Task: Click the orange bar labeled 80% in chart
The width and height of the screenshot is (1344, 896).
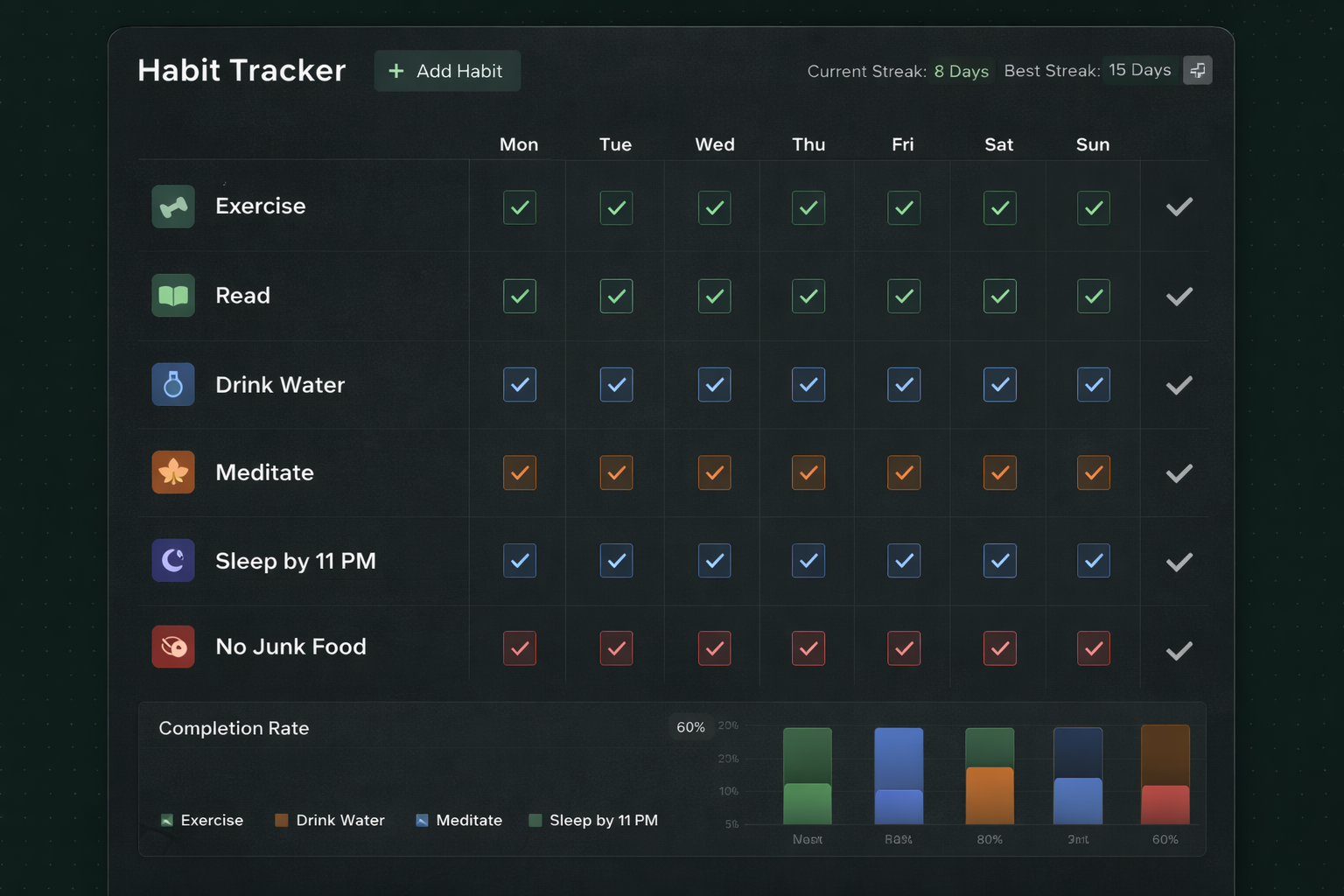Action: click(989, 794)
